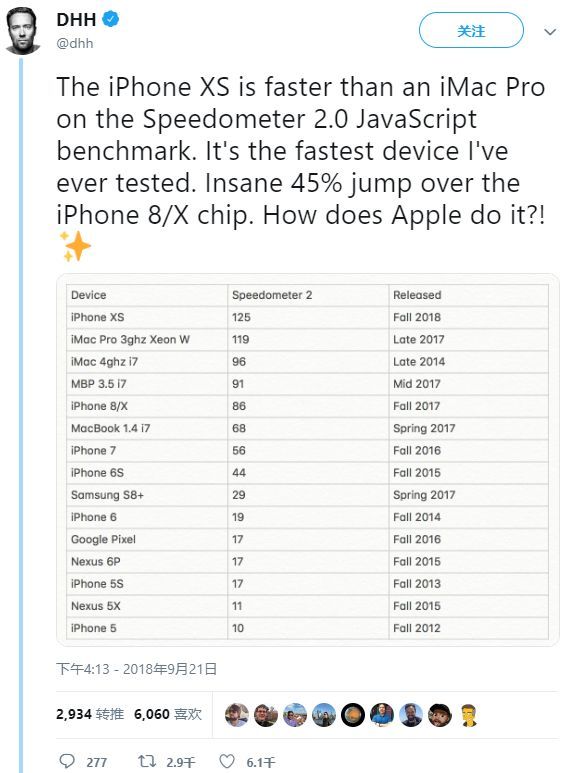Click the Simpsons-style cartoon liker avatar
575x773 pixels.
coord(469,715)
